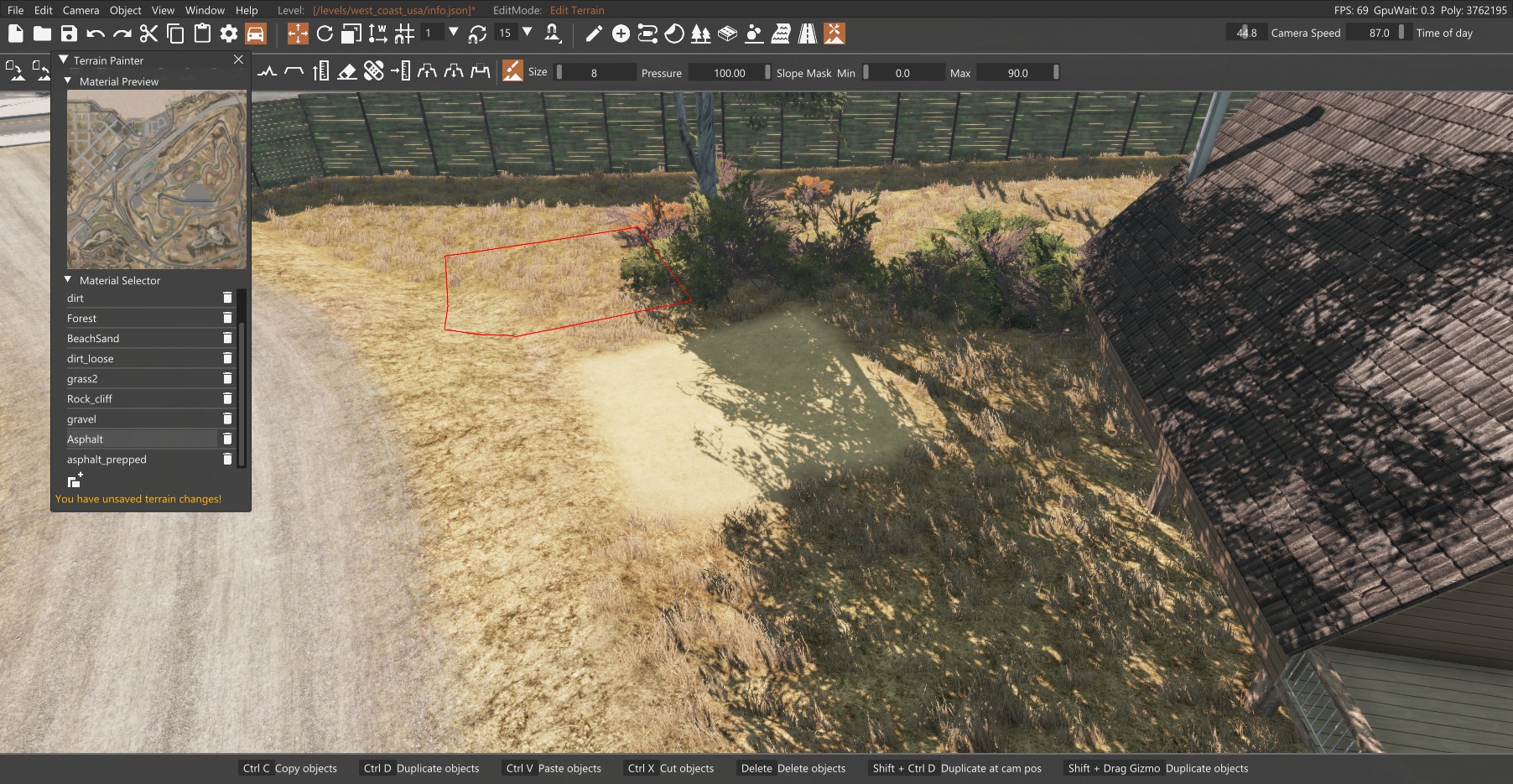Collapse the Material Selector section

(69, 280)
